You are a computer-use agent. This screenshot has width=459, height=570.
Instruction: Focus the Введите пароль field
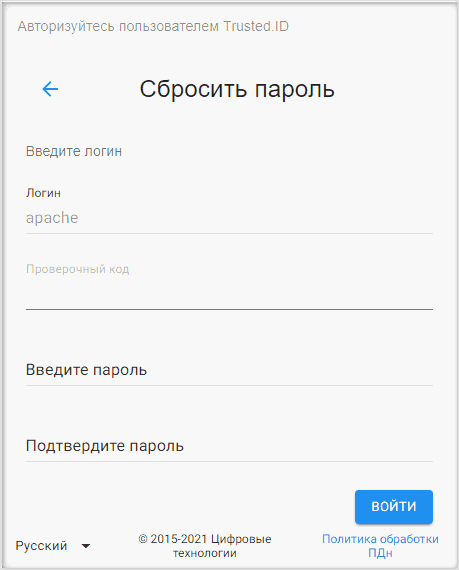[229, 370]
